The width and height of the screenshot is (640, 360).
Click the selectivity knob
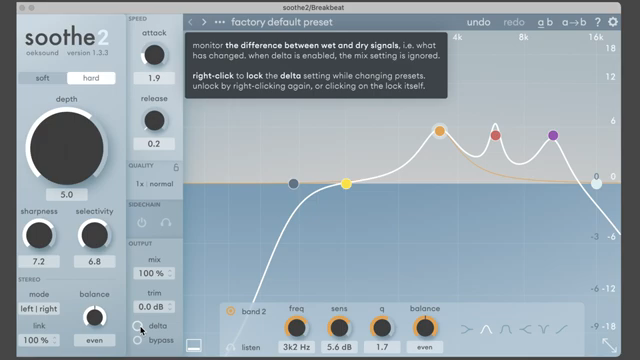tap(94, 236)
